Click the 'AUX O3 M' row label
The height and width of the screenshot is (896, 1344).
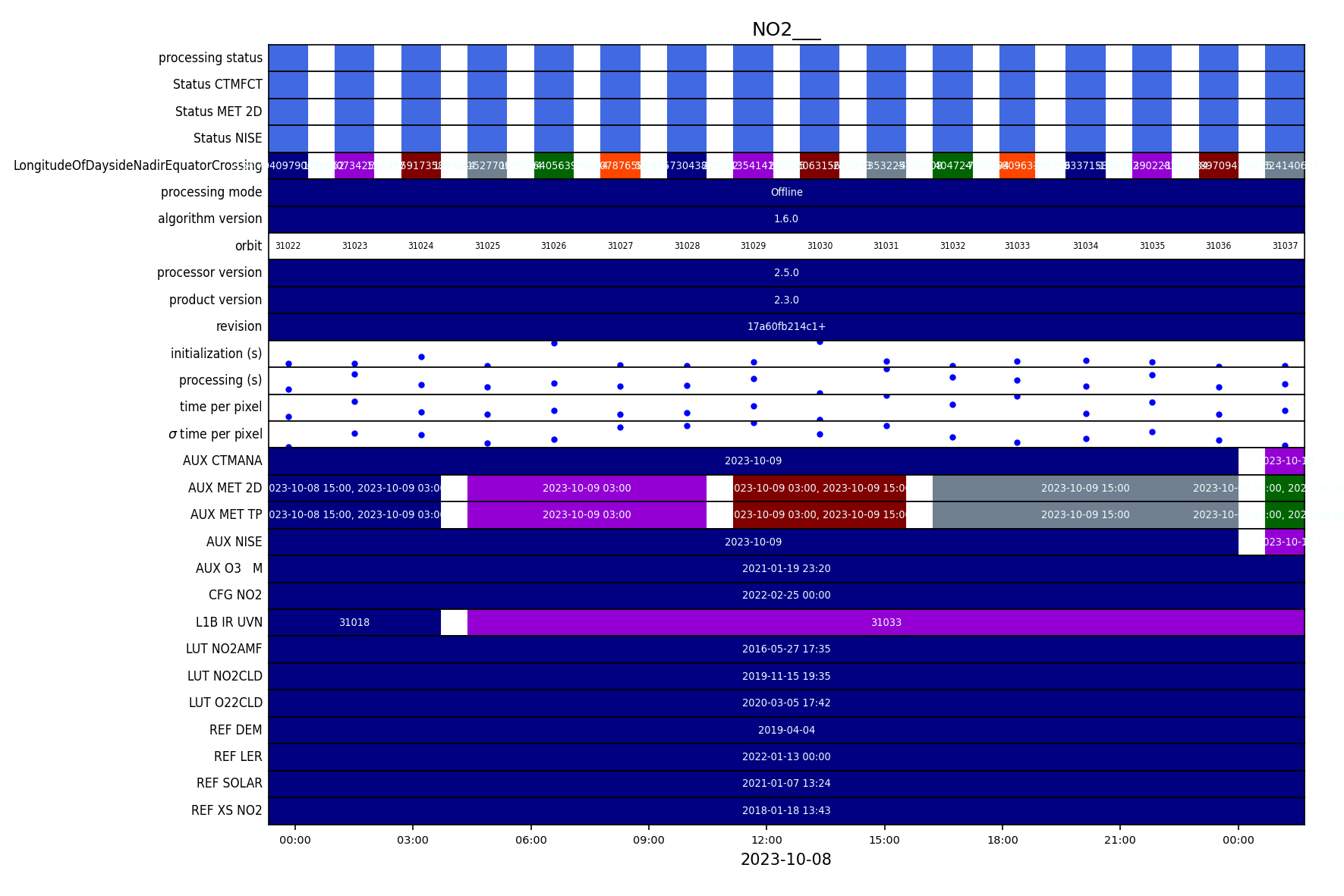[x=228, y=568]
